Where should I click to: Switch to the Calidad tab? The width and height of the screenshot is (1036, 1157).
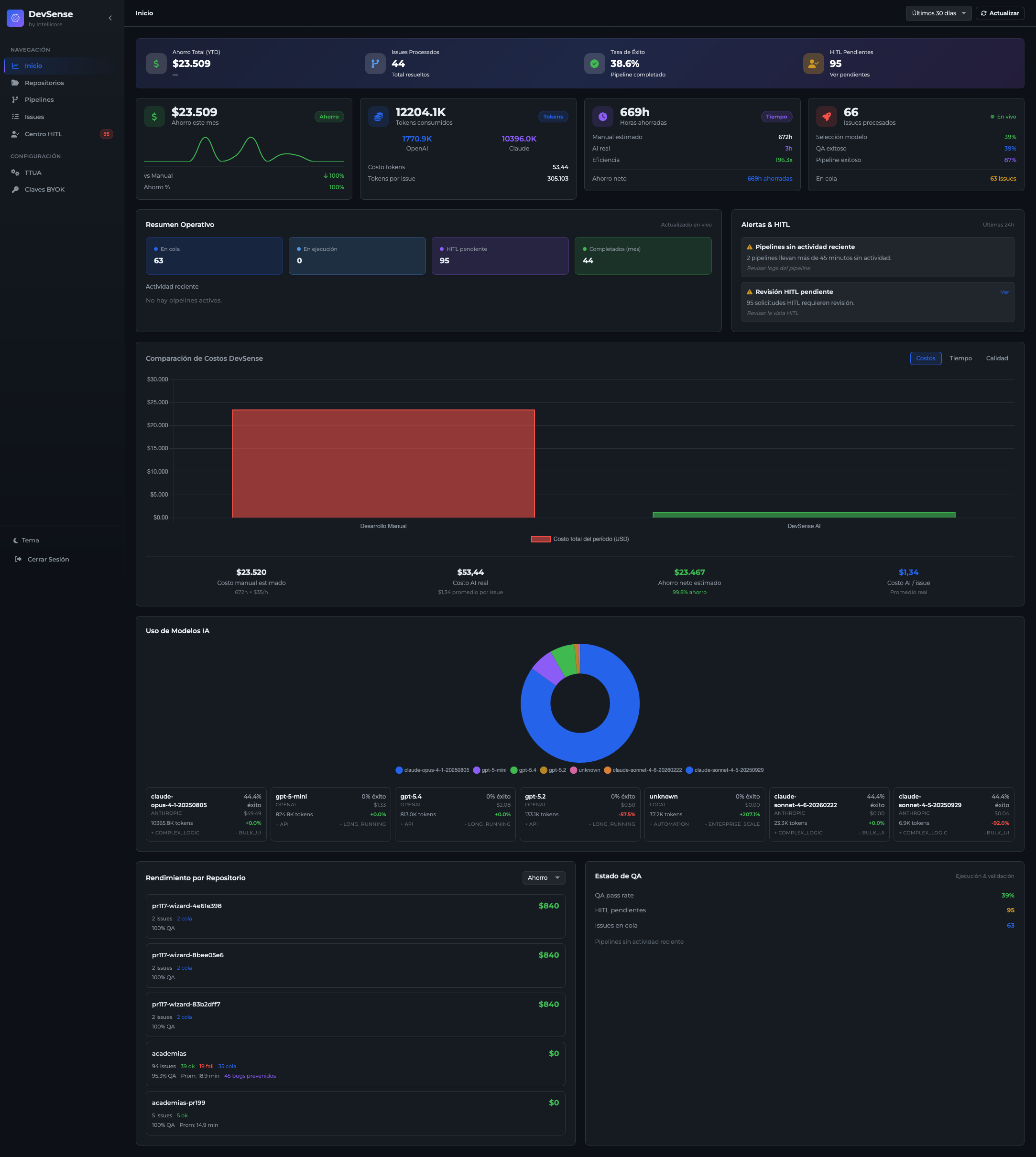(997, 358)
